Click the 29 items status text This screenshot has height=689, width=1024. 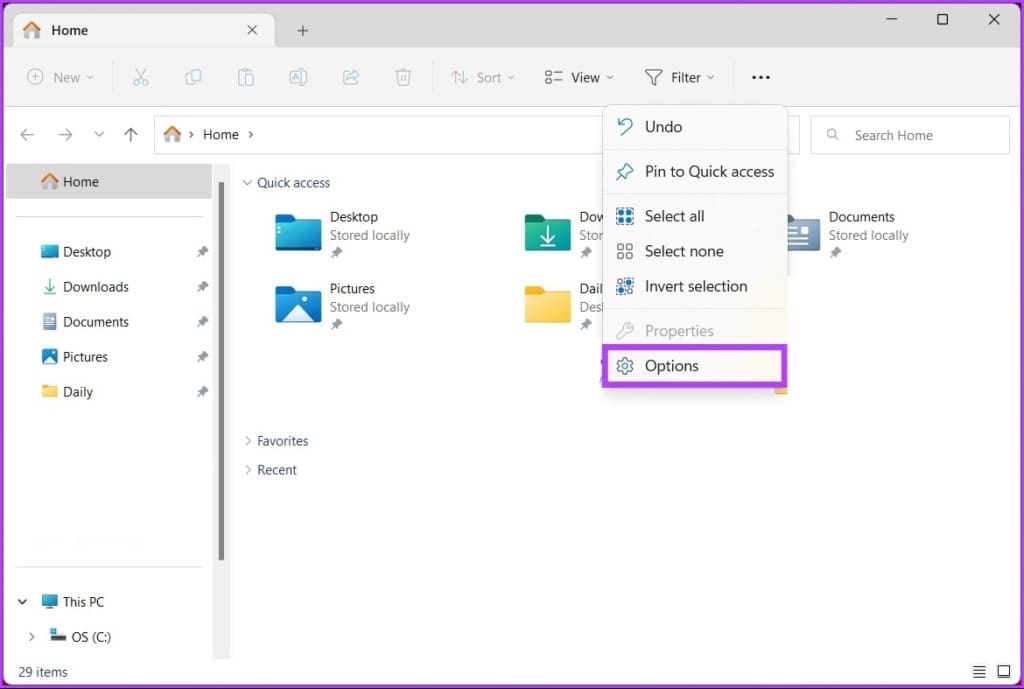coord(43,671)
